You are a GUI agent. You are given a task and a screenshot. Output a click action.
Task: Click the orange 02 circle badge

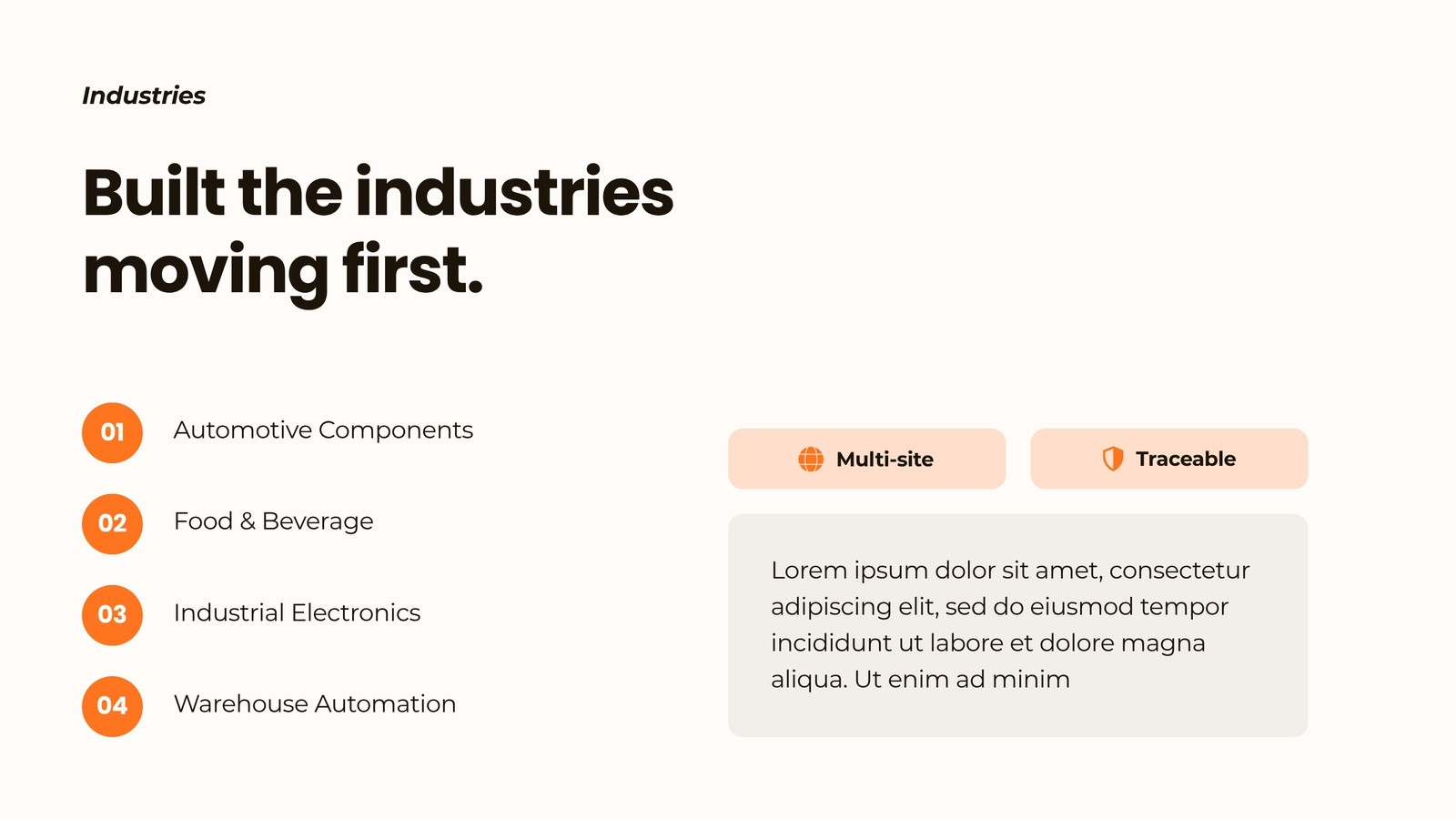112,524
